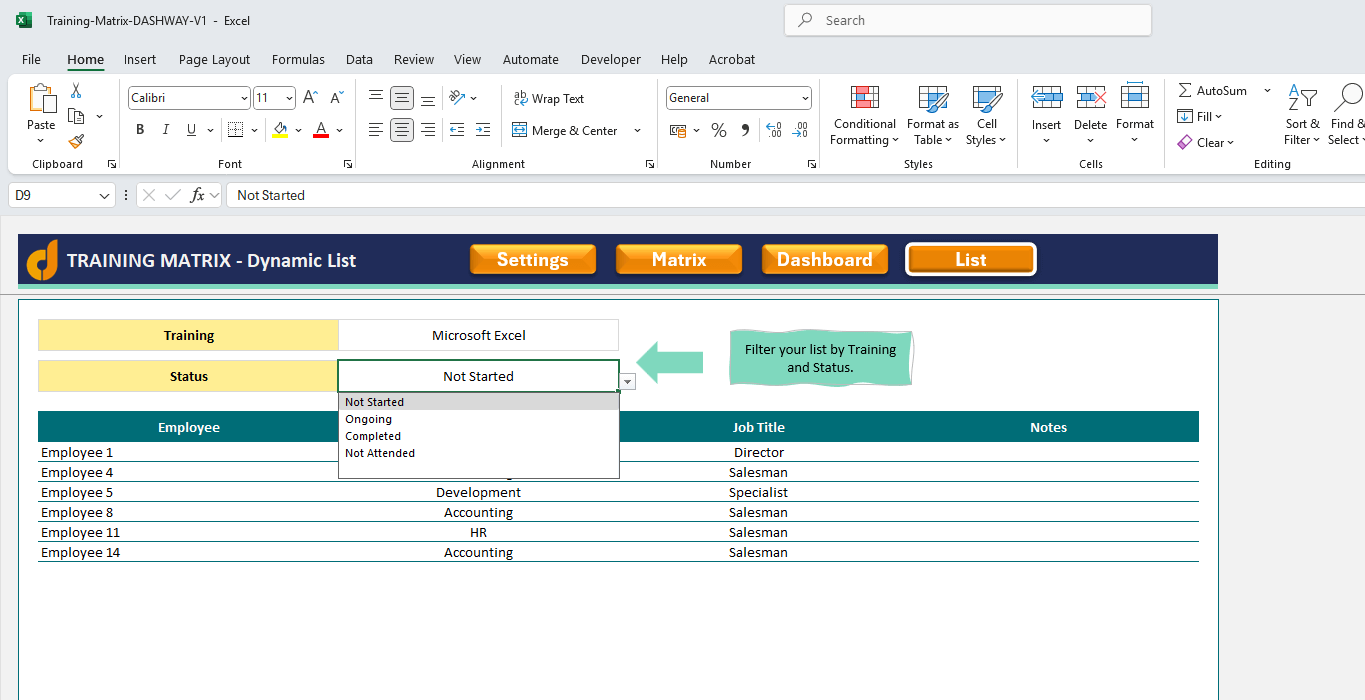Apply Borders to the cell
This screenshot has height=700, width=1365.
236,130
